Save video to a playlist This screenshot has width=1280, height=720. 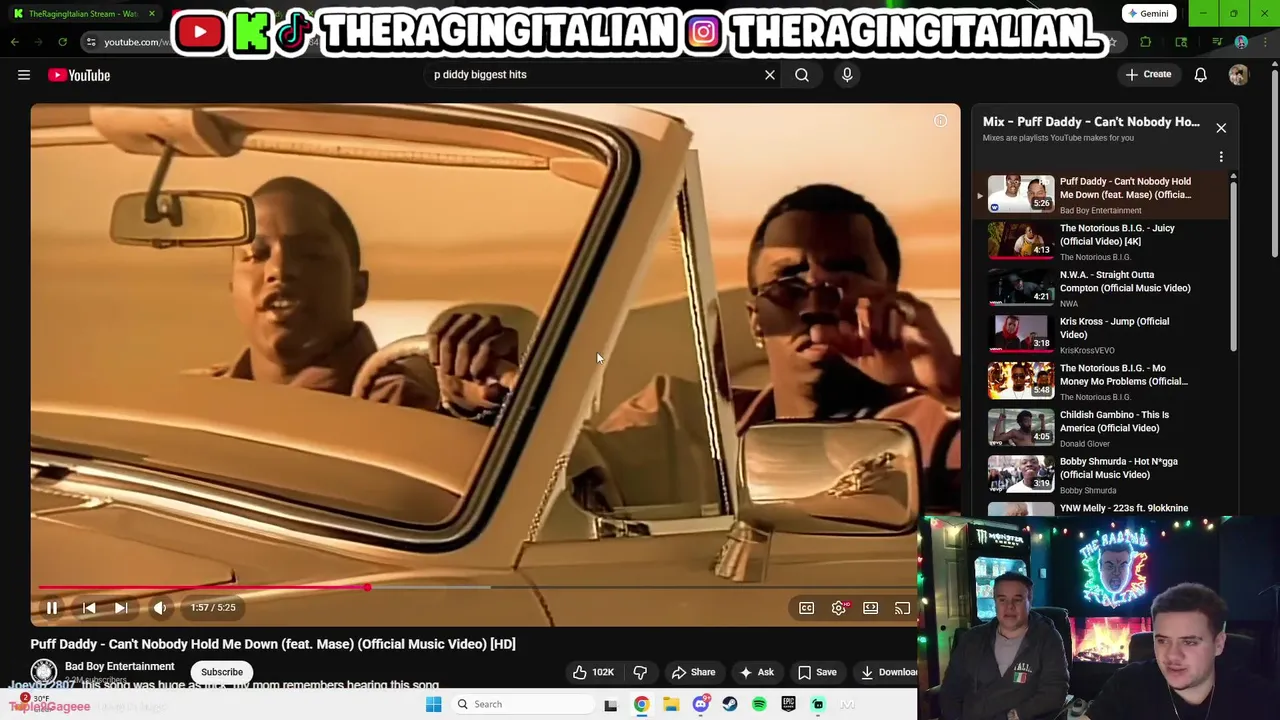point(817,673)
